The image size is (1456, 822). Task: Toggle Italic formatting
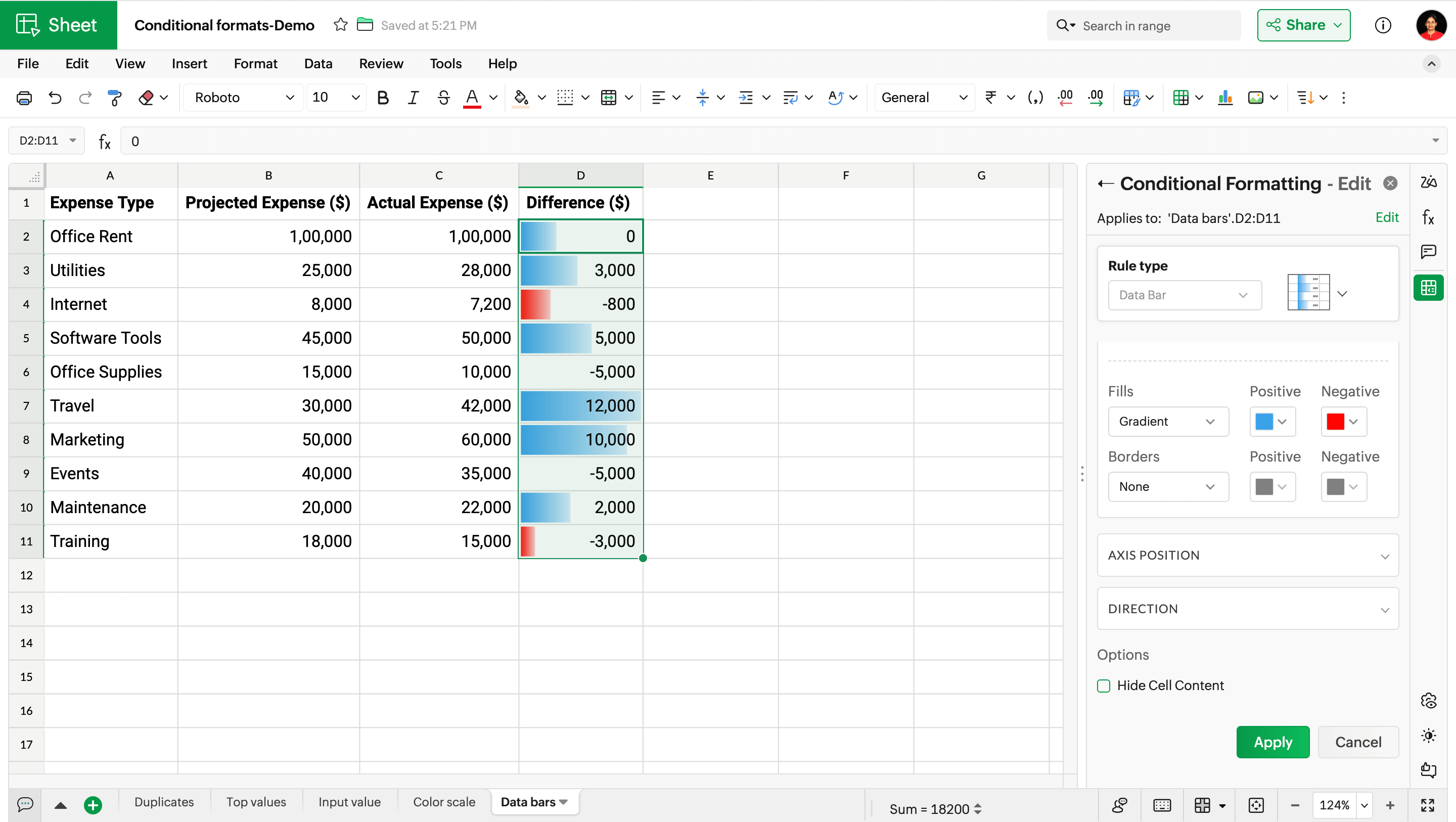tap(413, 98)
